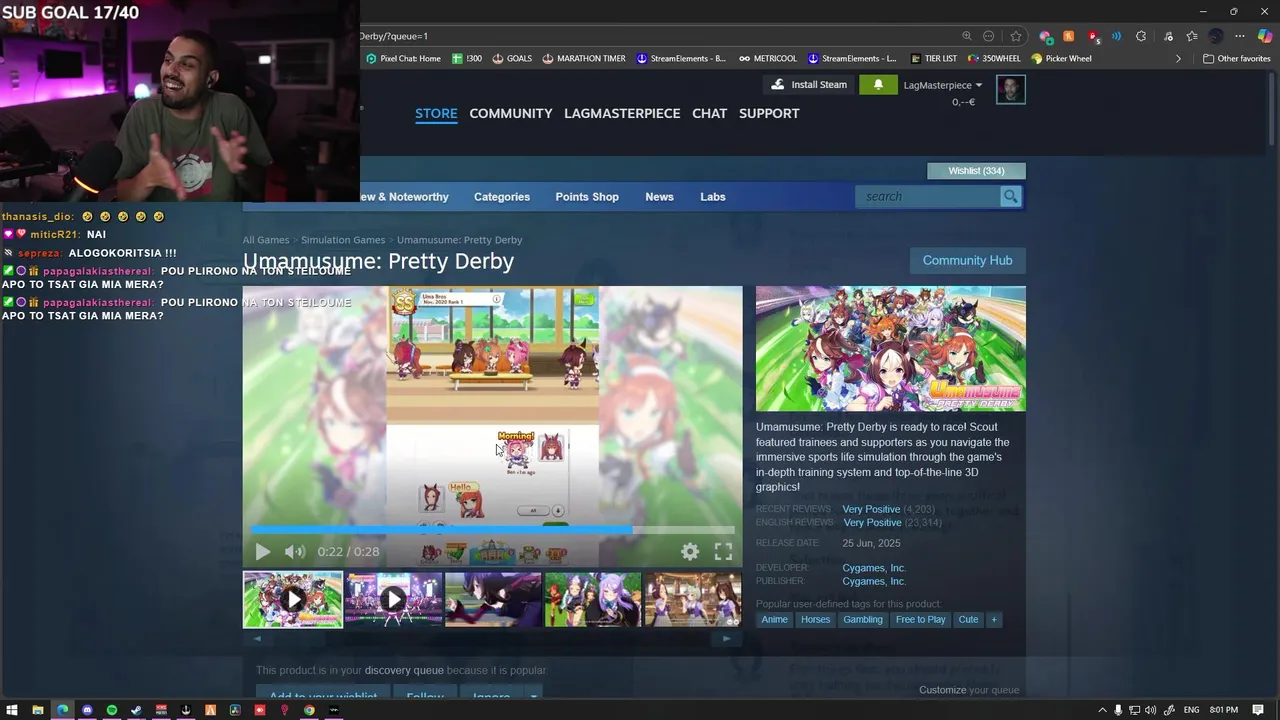Open the Categories dropdown tab
1280x720 pixels.
502,197
